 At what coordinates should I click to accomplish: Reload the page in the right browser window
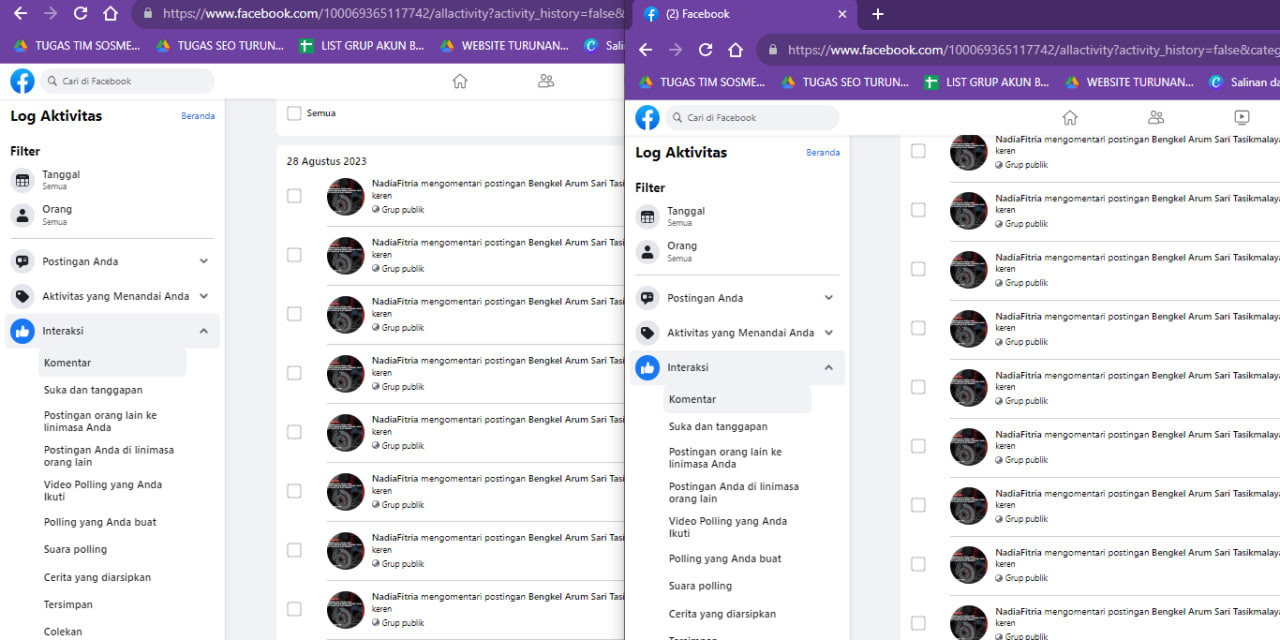[x=705, y=50]
